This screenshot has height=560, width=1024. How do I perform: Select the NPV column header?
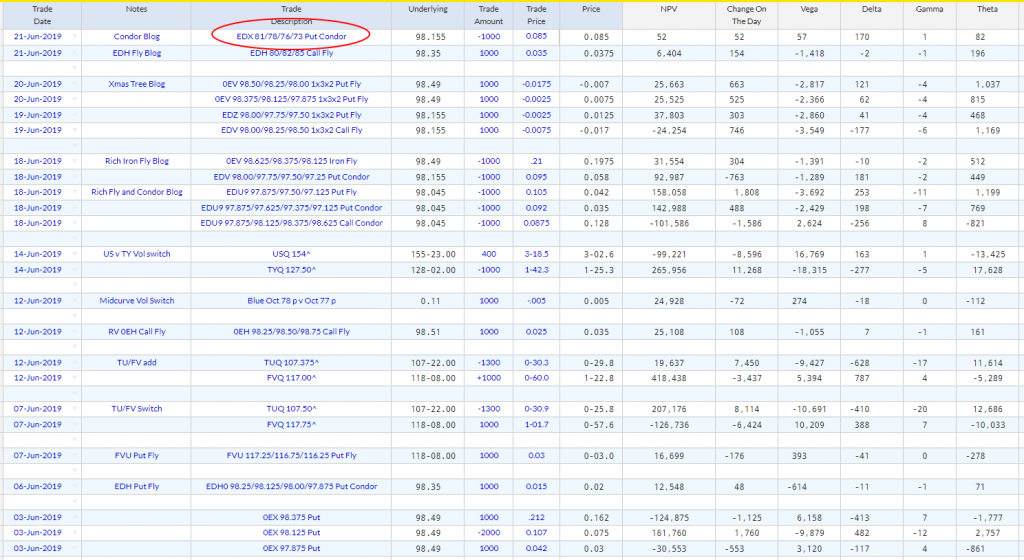(x=669, y=15)
